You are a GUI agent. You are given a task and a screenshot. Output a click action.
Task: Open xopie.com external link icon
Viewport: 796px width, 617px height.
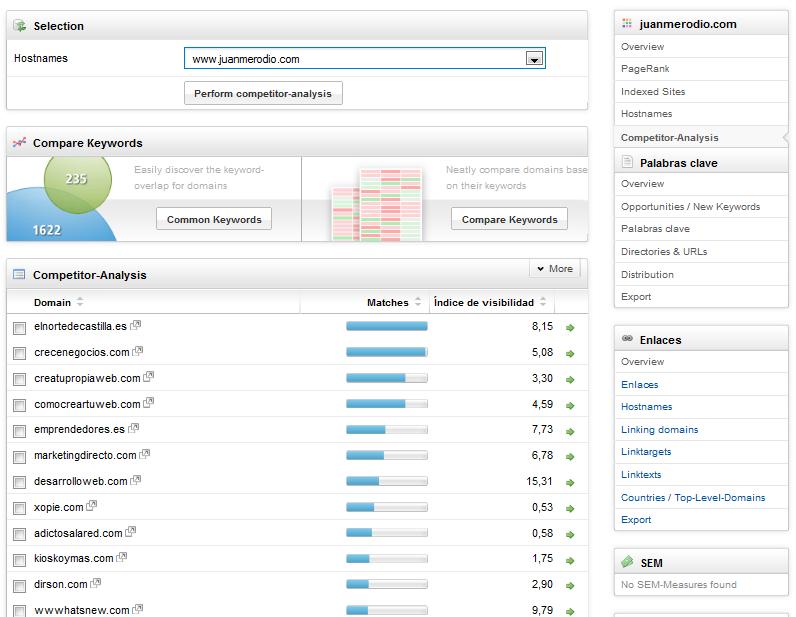pos(91,506)
